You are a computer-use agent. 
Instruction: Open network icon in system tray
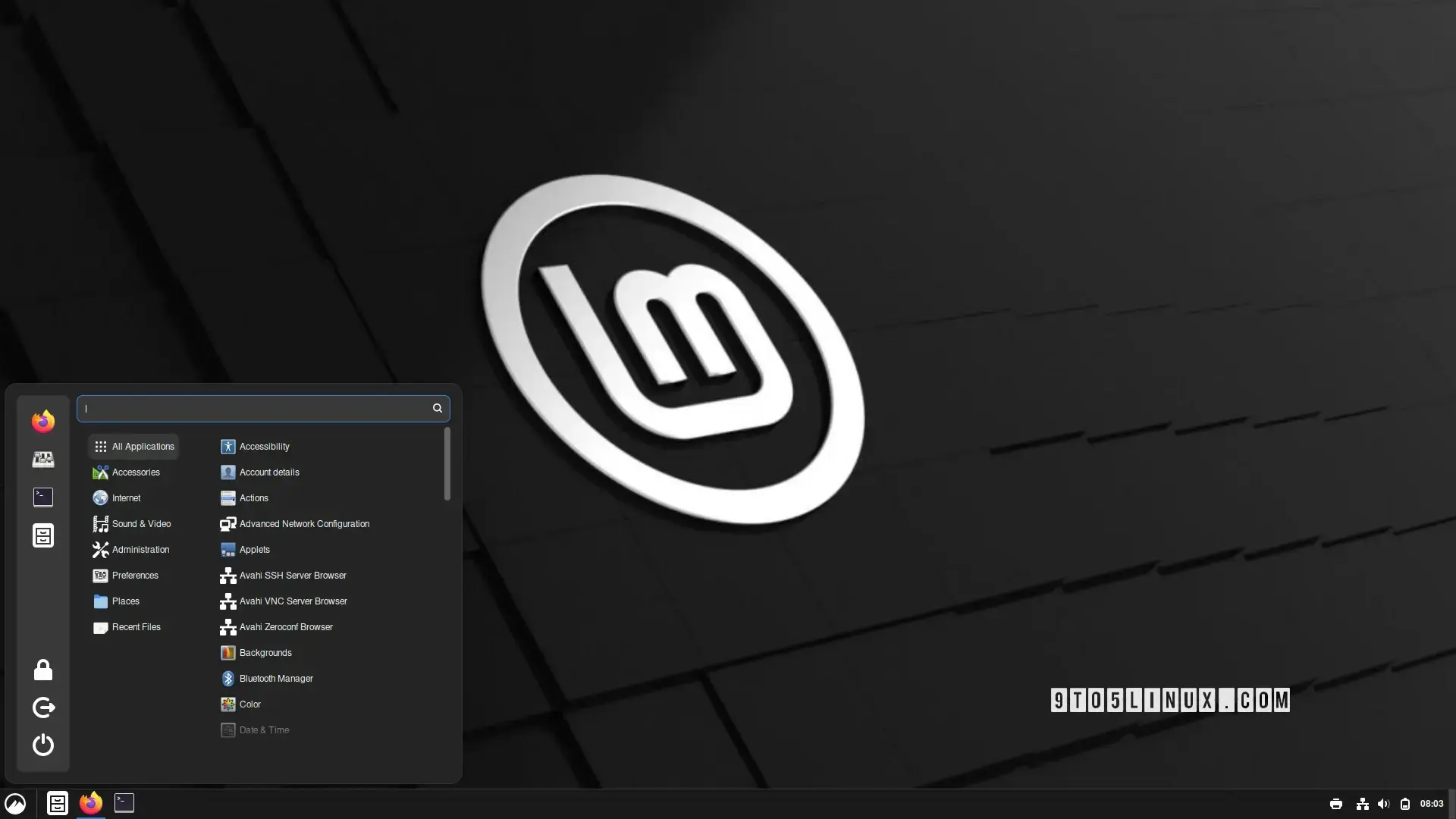click(1362, 804)
